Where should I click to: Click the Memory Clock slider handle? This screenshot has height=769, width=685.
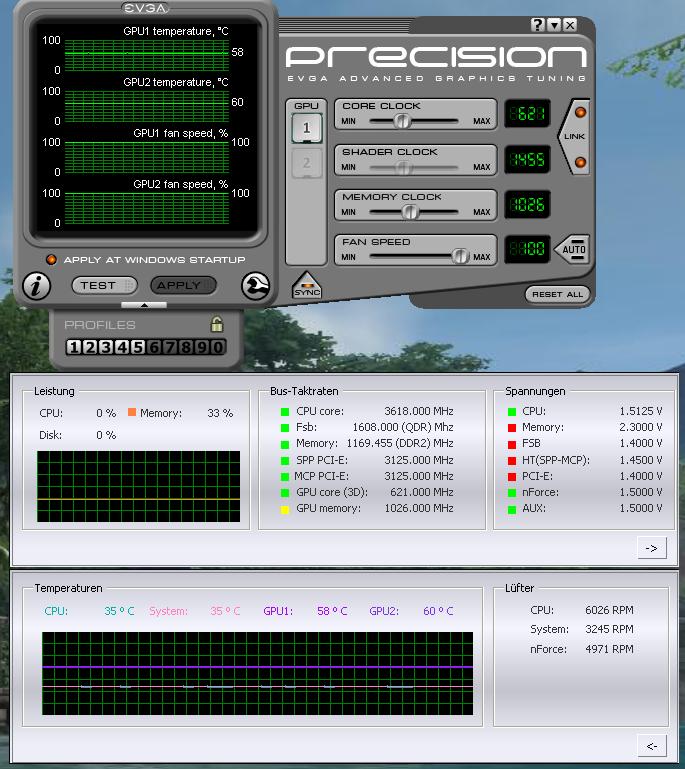[410, 212]
